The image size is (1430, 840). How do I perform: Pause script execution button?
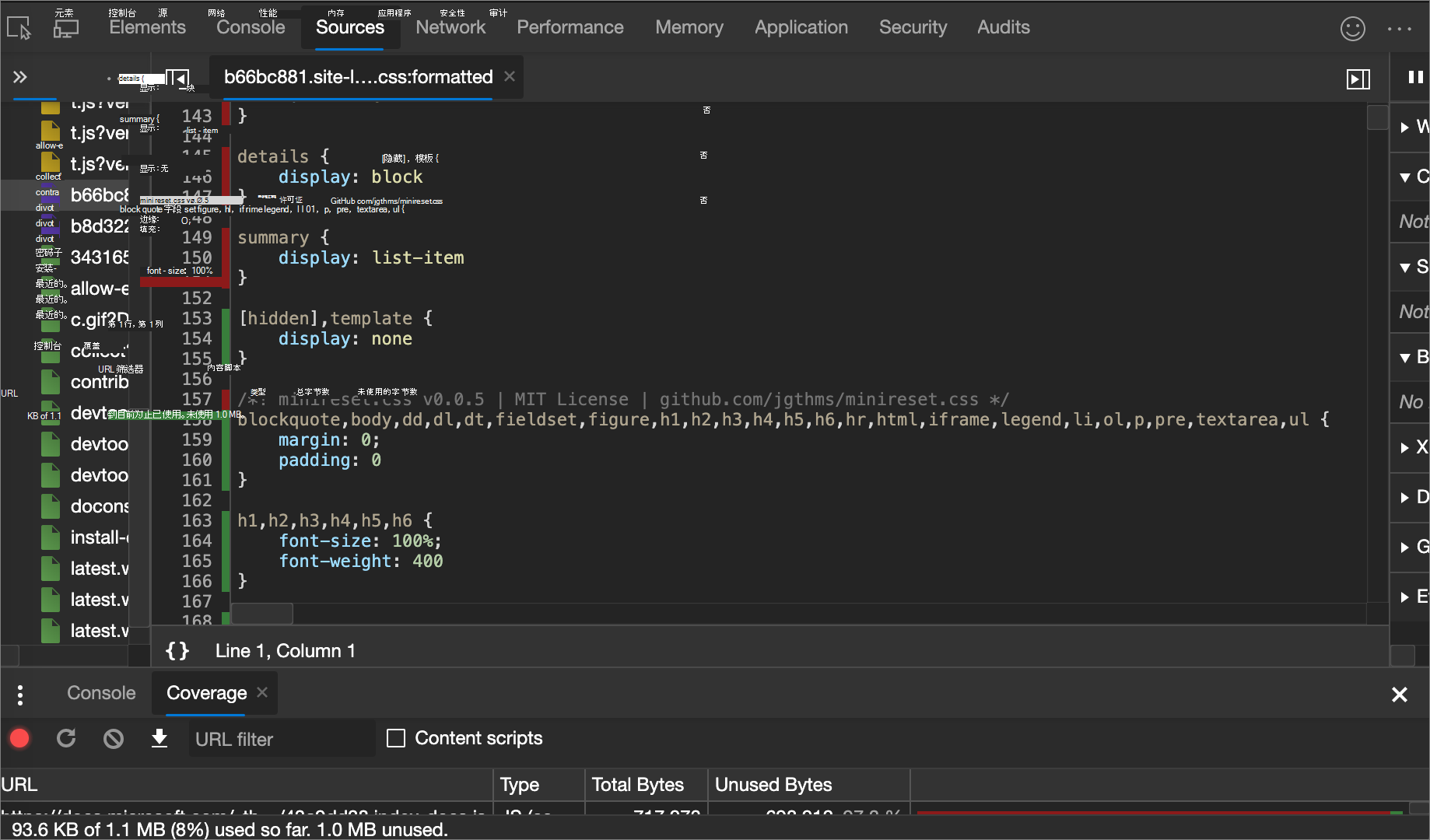point(1415,77)
